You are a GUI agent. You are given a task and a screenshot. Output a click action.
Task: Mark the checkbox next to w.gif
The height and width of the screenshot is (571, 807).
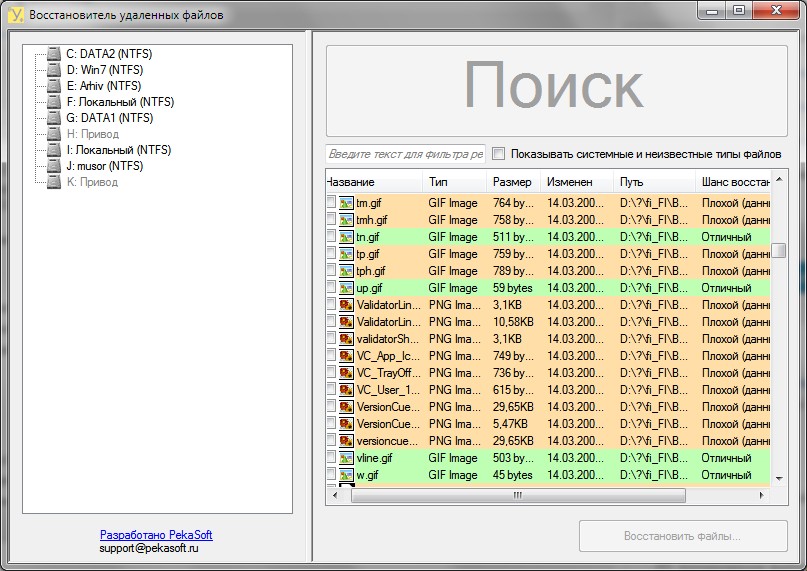tap(331, 474)
